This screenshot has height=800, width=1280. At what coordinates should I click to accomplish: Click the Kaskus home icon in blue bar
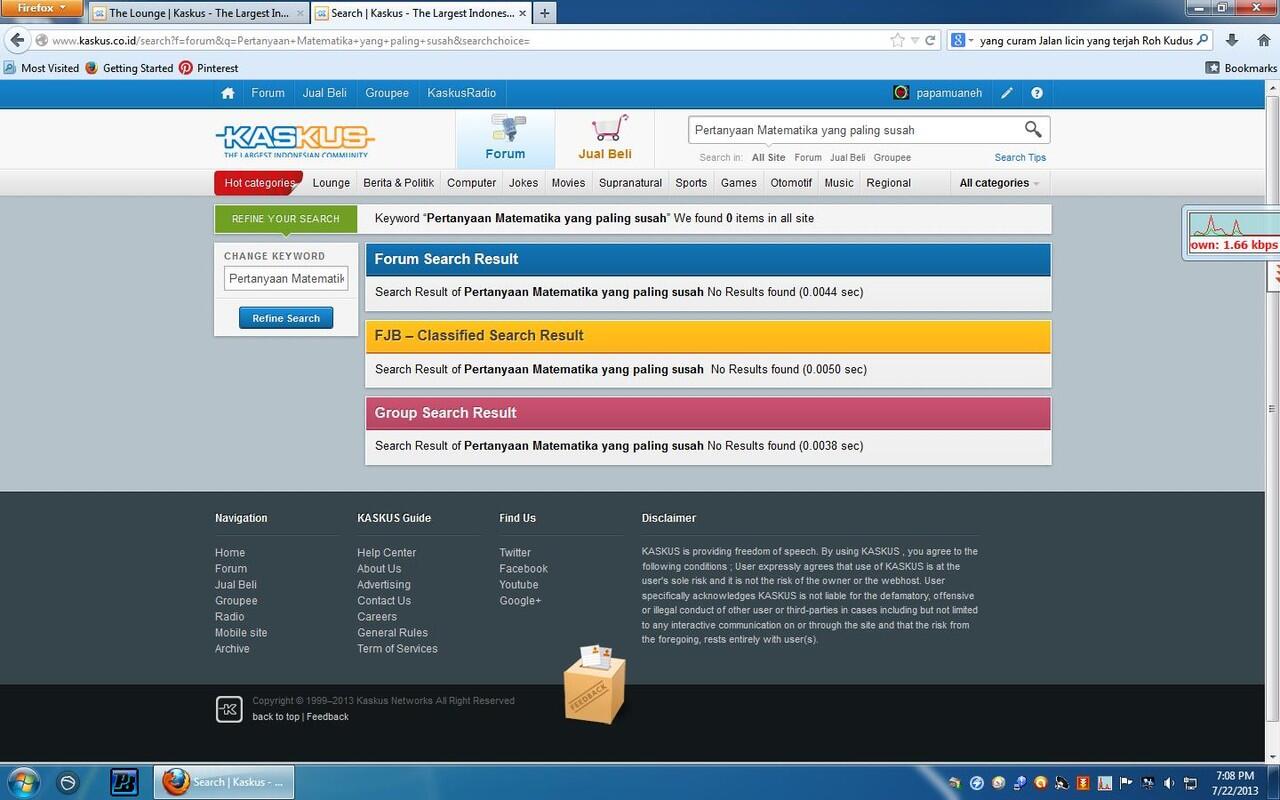pyautogui.click(x=228, y=93)
